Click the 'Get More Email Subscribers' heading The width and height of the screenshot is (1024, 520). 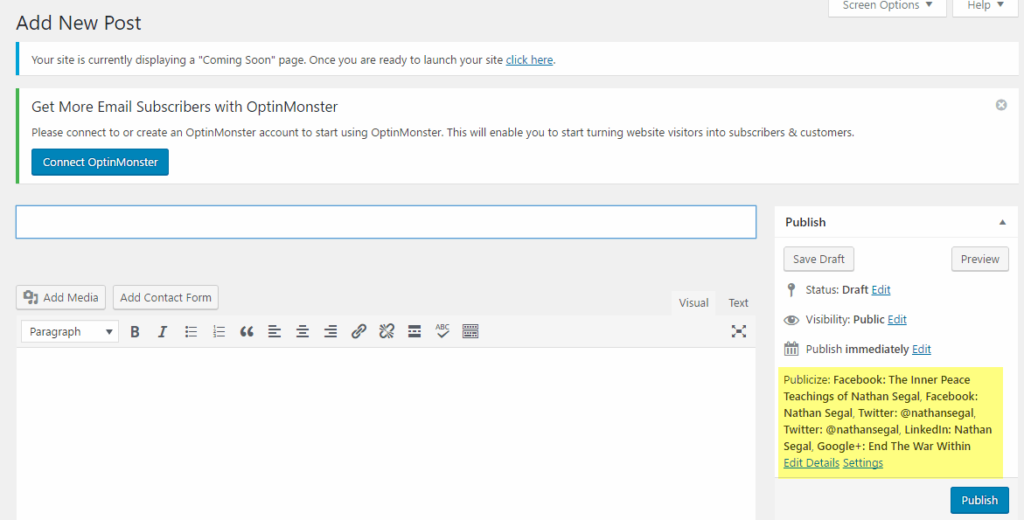[x=184, y=106]
